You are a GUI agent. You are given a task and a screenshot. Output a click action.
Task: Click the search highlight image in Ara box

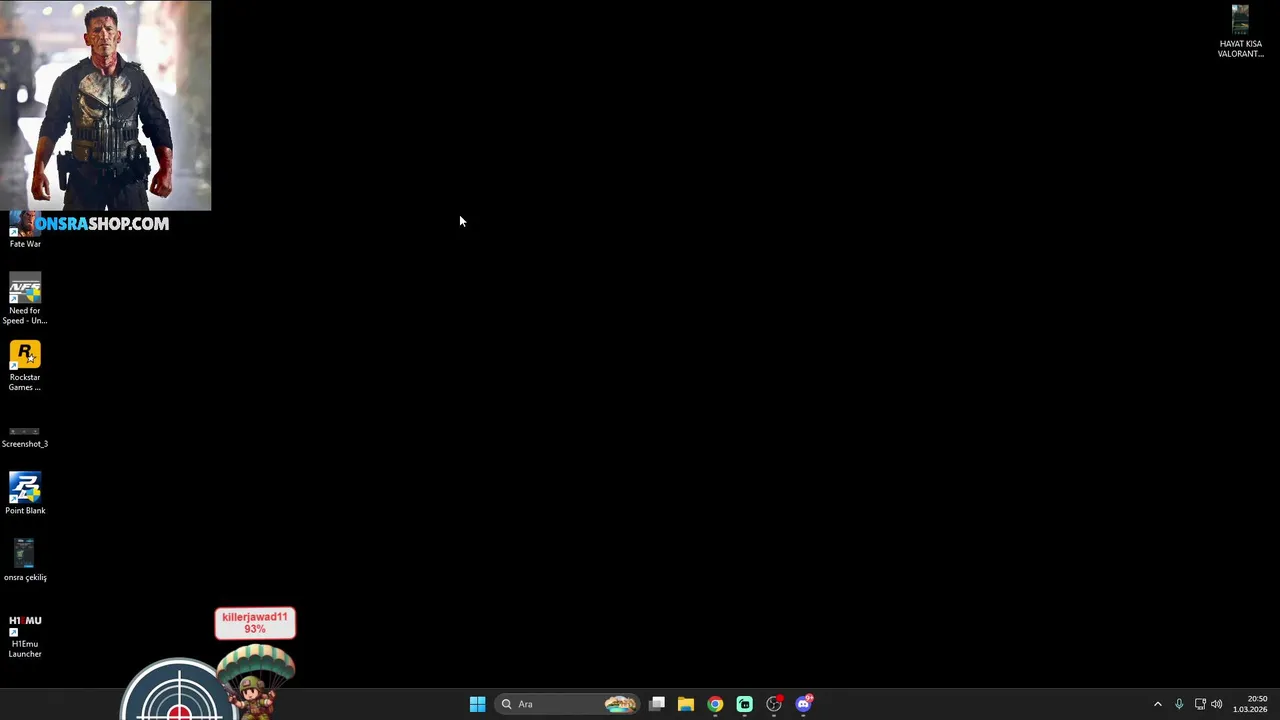(x=620, y=704)
